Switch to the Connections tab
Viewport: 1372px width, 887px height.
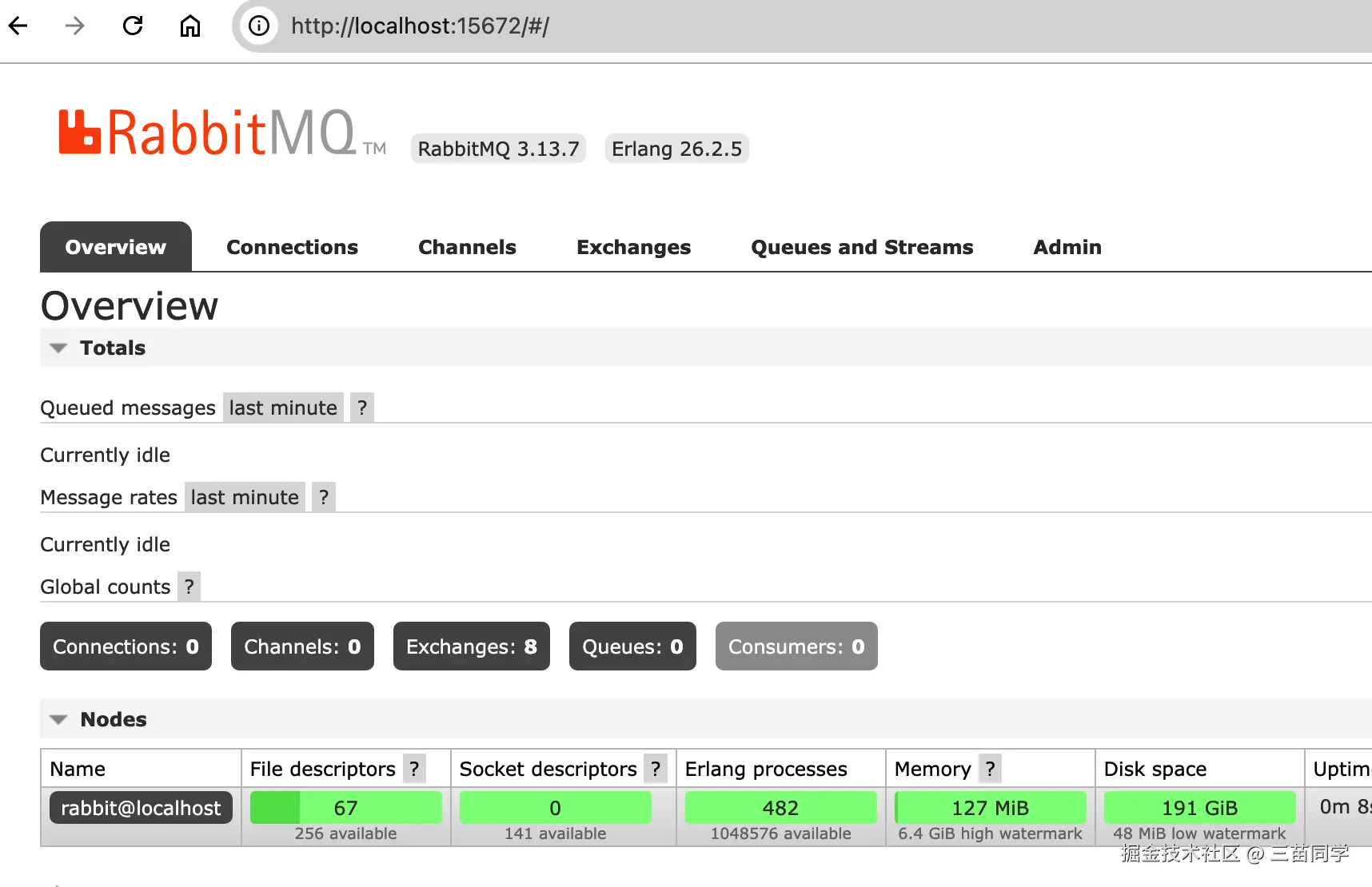[x=293, y=247]
